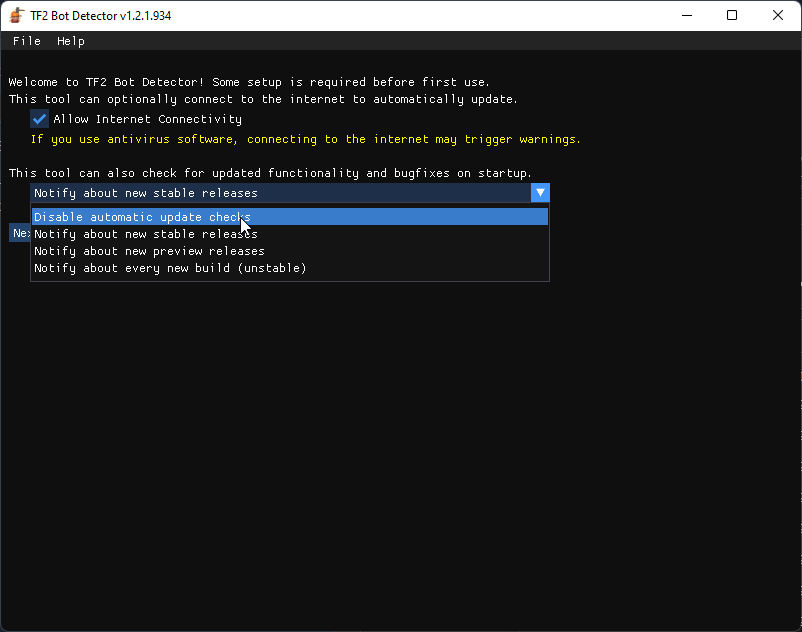The width and height of the screenshot is (802, 632).
Task: Open the File menu
Action: (27, 41)
